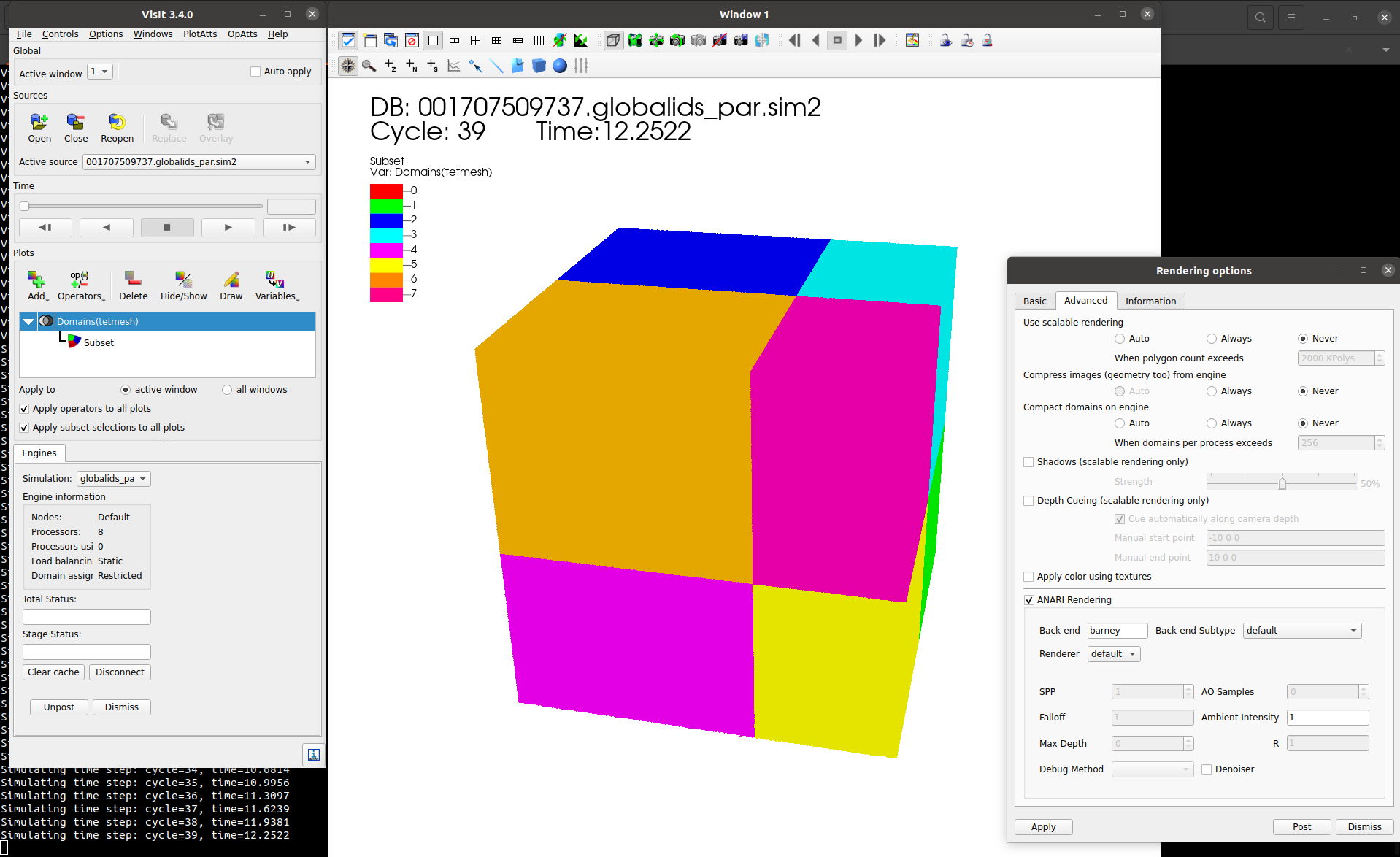The height and width of the screenshot is (857, 1400).
Task: Open the Variables menu icon
Action: pyautogui.click(x=275, y=280)
